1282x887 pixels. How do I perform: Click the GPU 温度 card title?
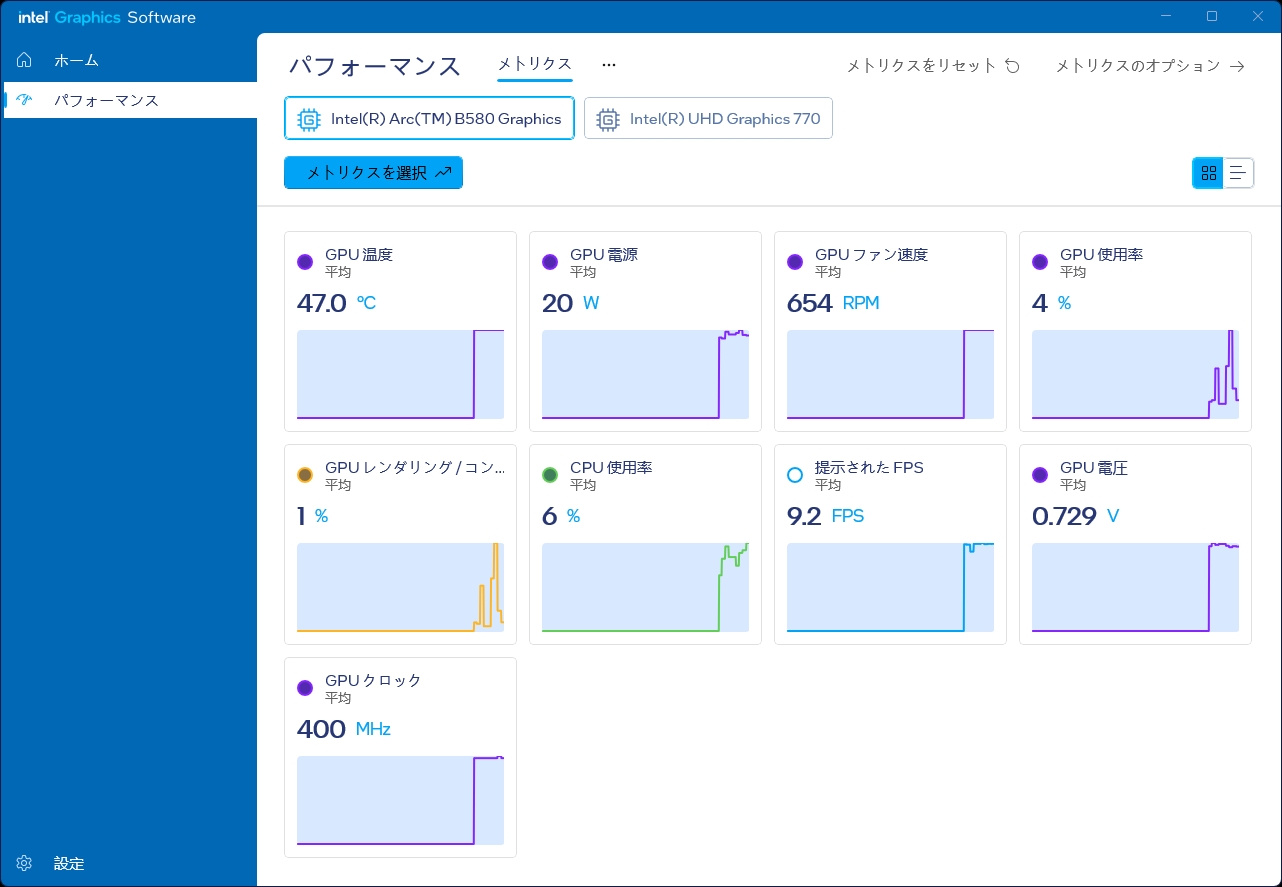click(x=359, y=255)
